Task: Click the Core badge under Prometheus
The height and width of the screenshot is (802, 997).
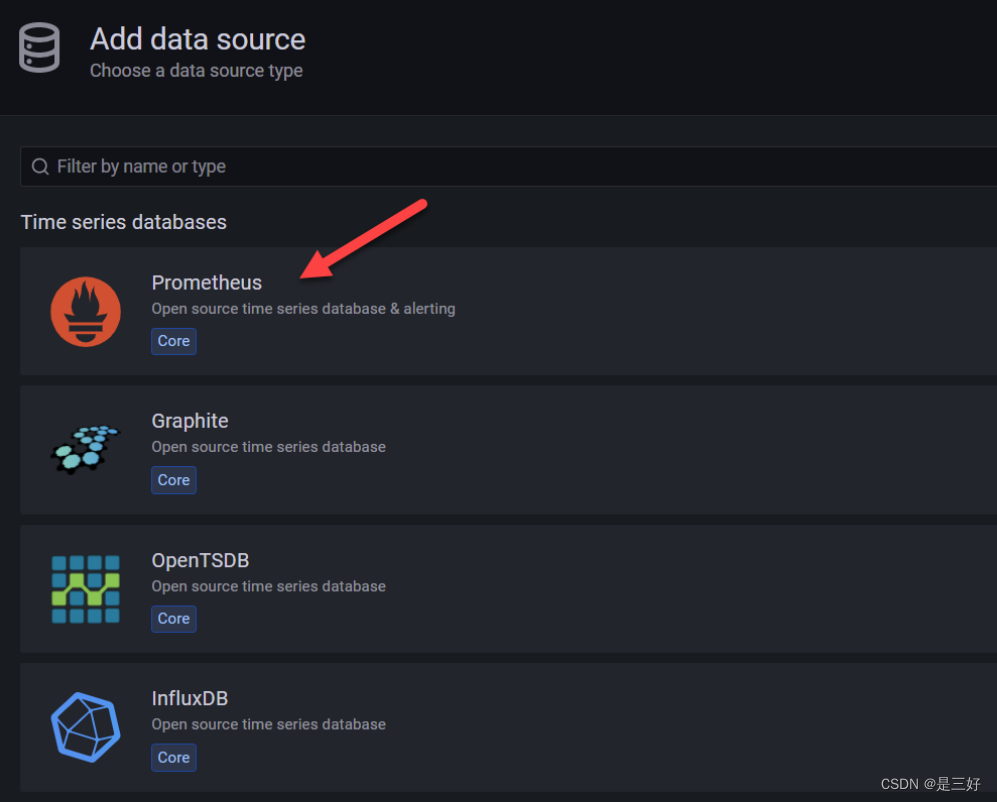Action: (x=174, y=341)
